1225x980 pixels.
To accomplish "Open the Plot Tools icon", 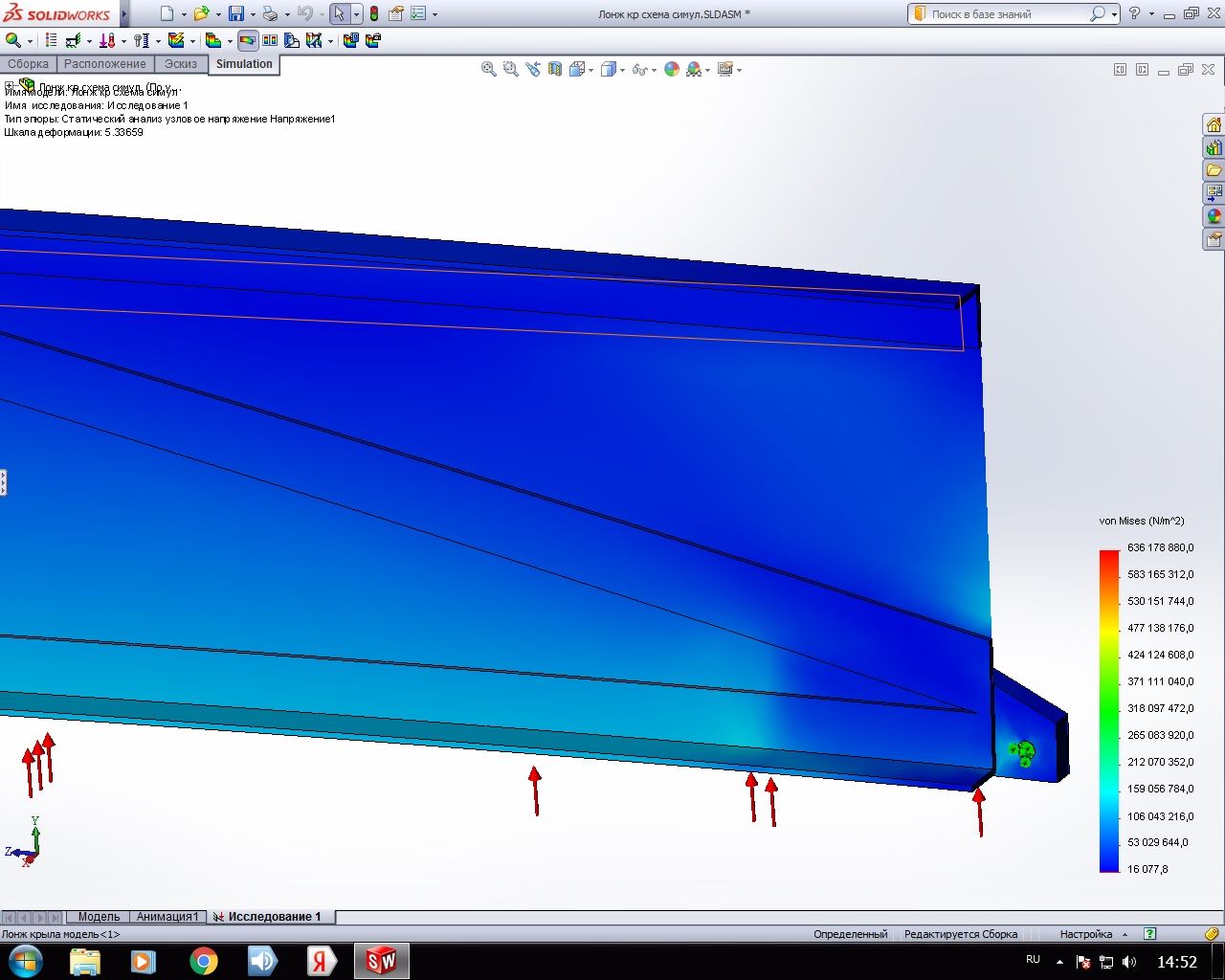I will [x=314, y=40].
